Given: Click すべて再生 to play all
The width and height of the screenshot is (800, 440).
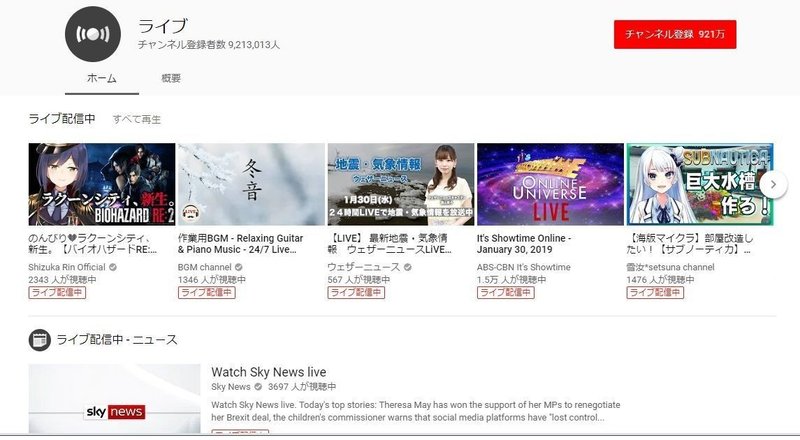Looking at the screenshot, I should tap(137, 119).
